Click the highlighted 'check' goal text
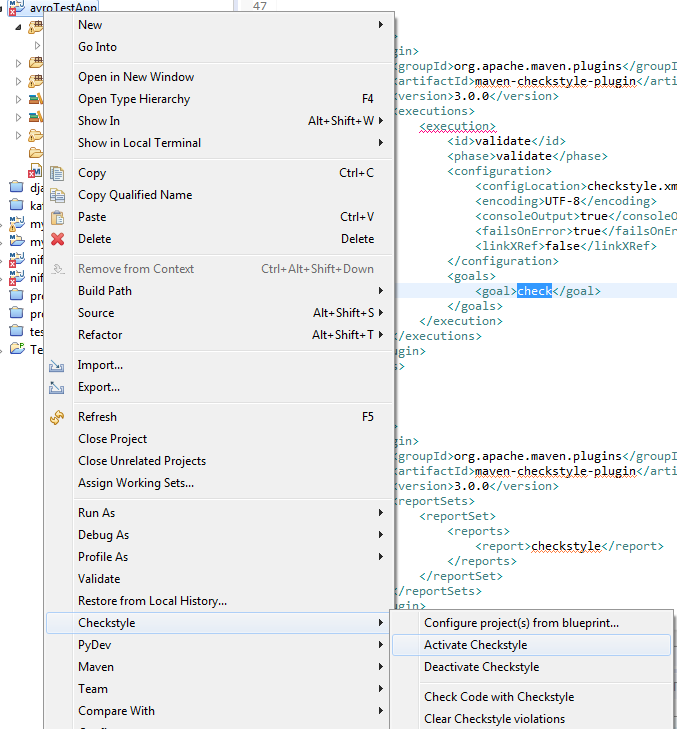Screen dimensions: 677x729 click(534, 291)
